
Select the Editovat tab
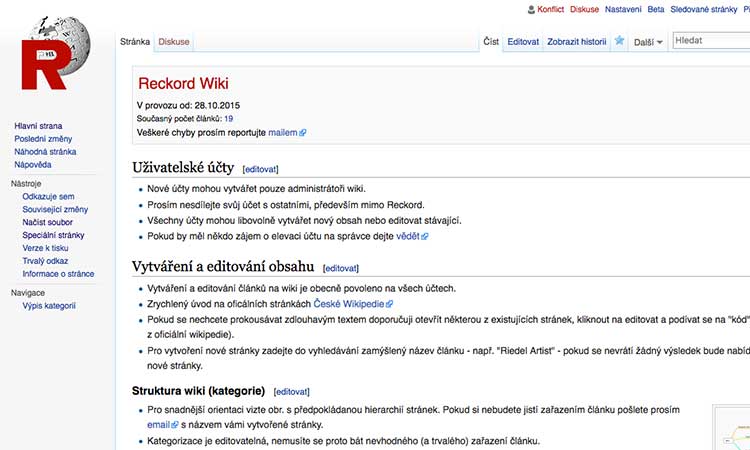pyautogui.click(x=523, y=42)
